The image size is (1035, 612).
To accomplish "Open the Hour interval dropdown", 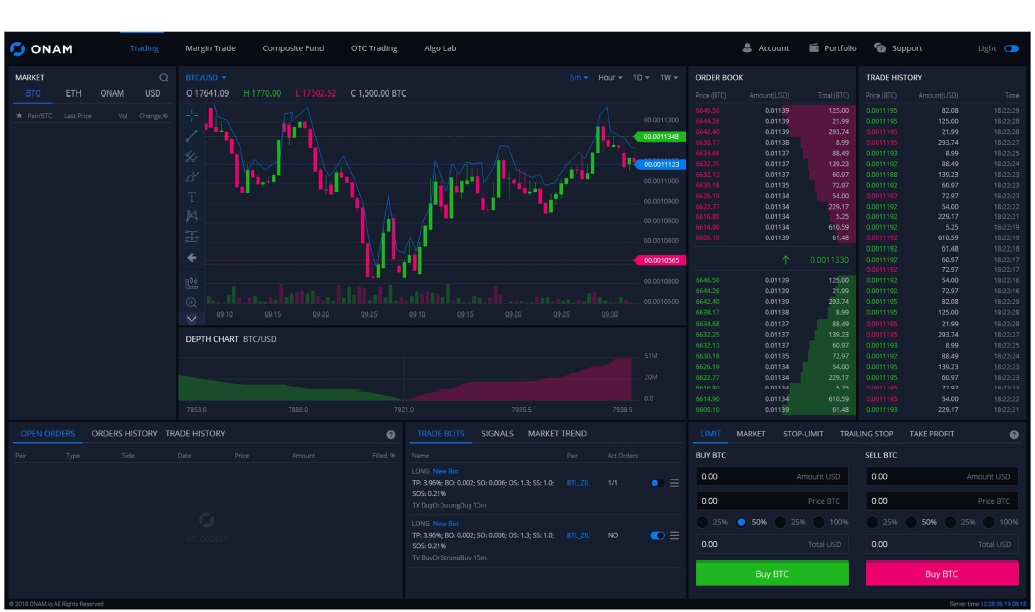I will pyautogui.click(x=611, y=77).
